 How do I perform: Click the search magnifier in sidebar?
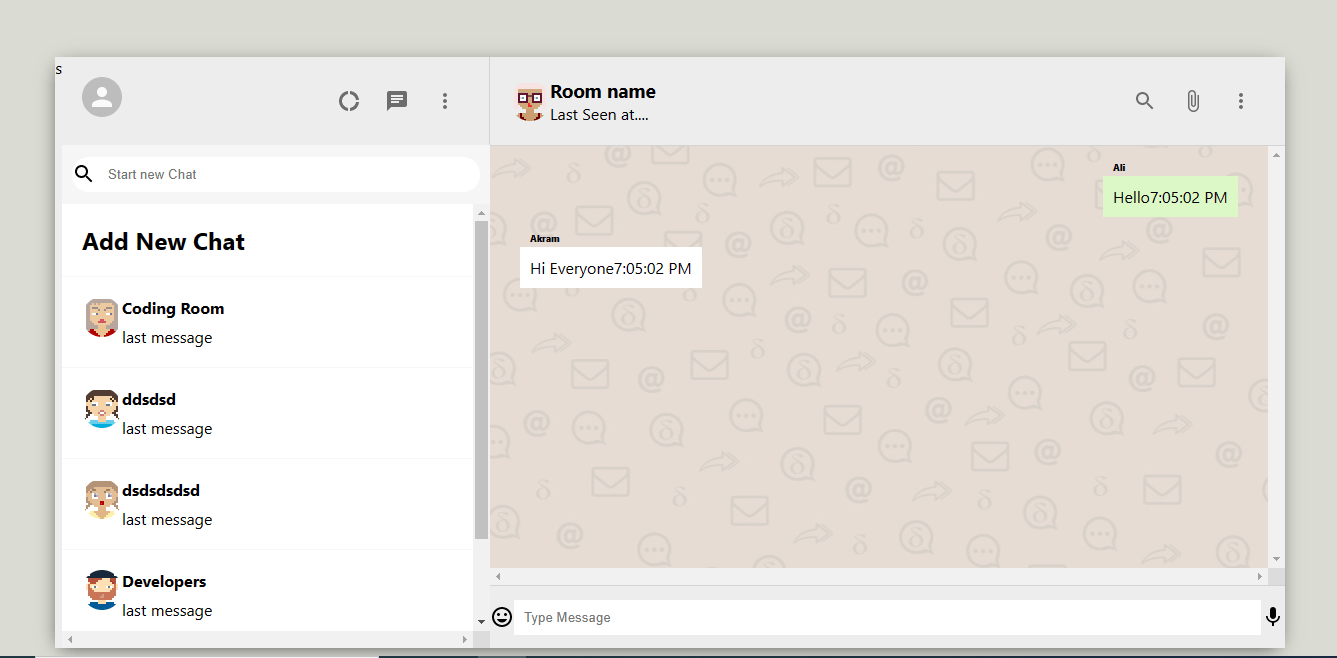[x=84, y=174]
